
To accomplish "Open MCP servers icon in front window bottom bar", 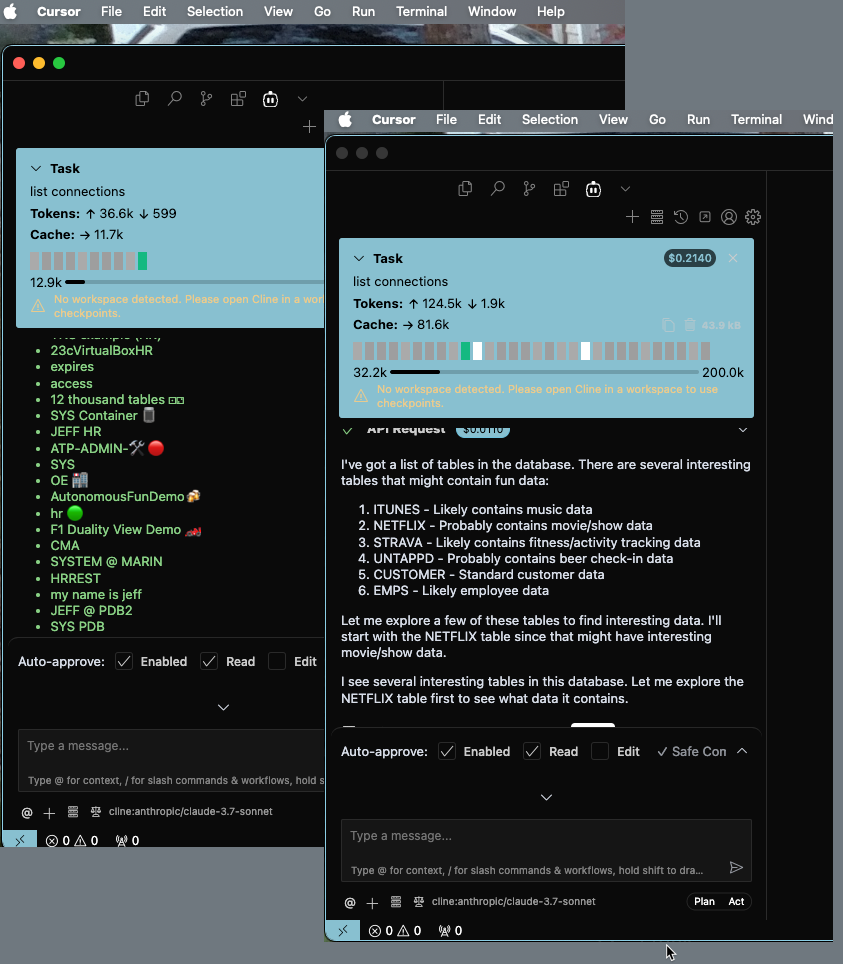I will (396, 902).
